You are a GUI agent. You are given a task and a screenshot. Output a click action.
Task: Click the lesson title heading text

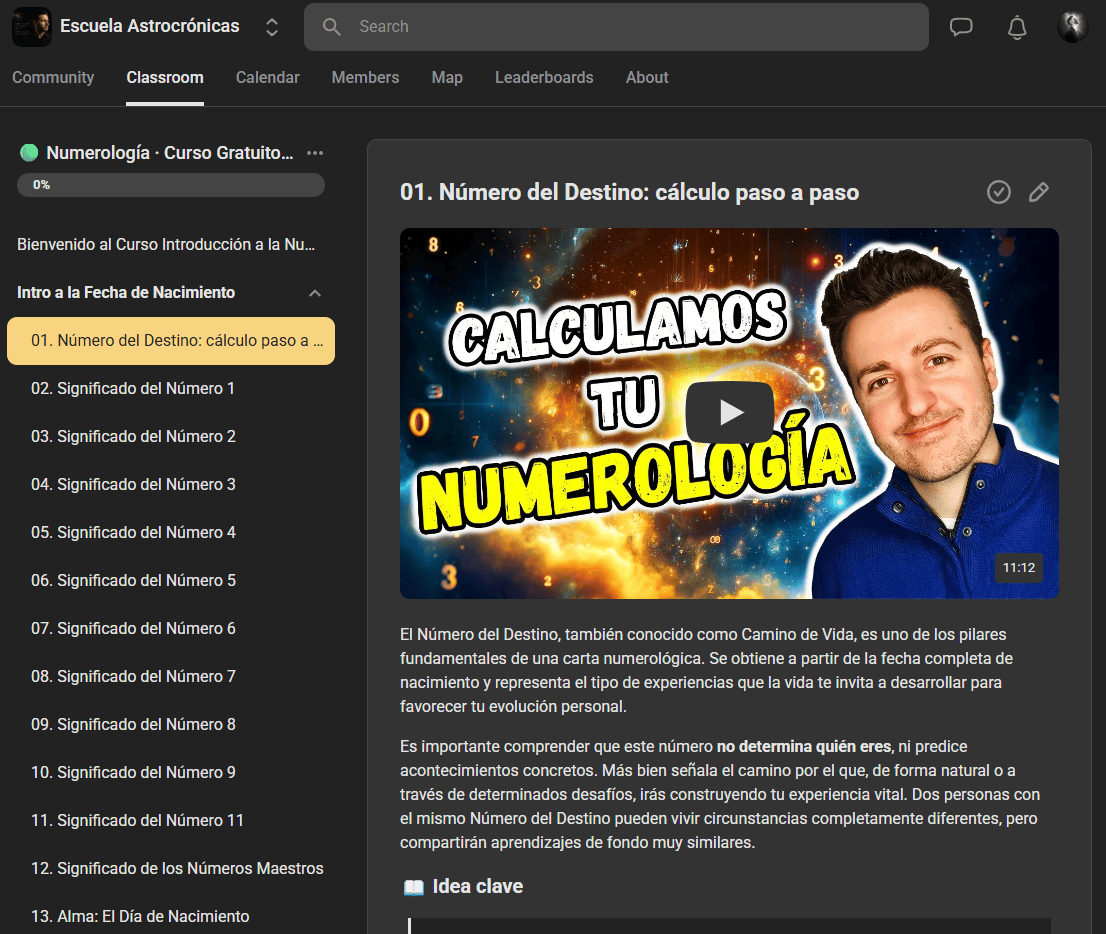629,192
